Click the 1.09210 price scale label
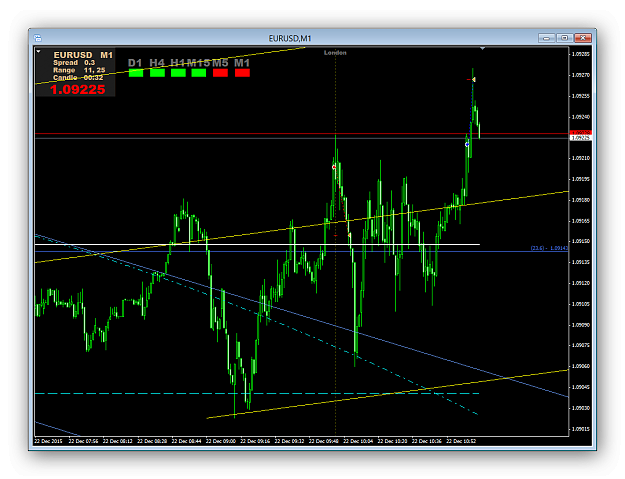Screen dimensions: 625x479 581,158
